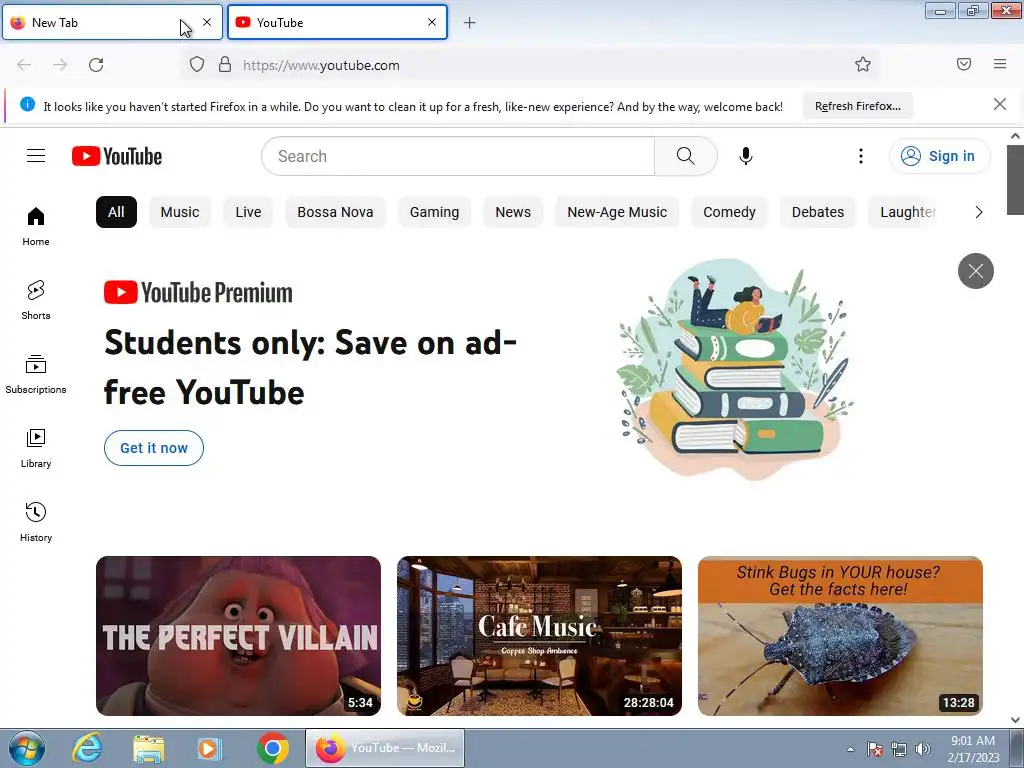Open Shorts from sidebar
The width and height of the screenshot is (1024, 768).
(x=36, y=300)
